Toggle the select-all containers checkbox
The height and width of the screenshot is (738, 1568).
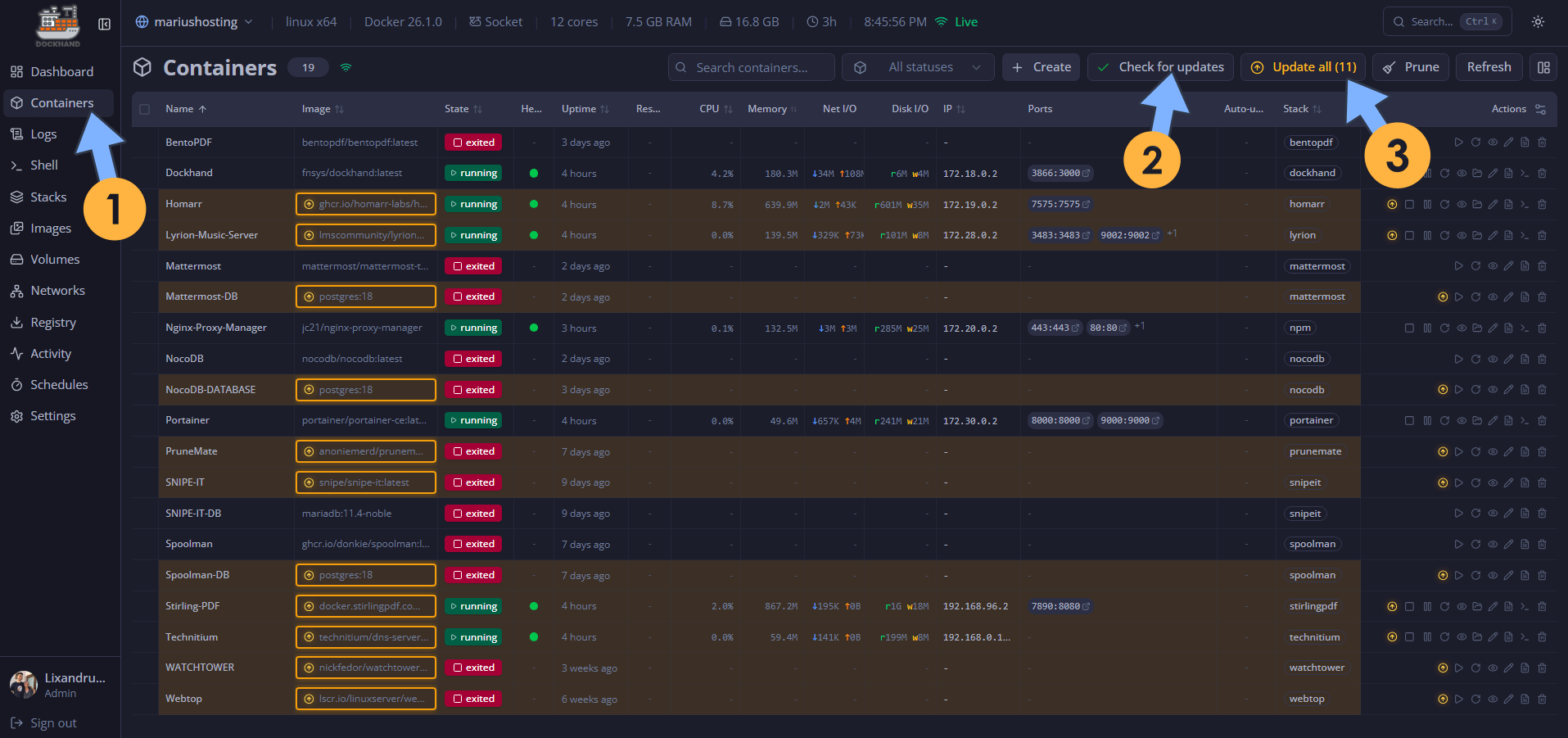[x=143, y=109]
